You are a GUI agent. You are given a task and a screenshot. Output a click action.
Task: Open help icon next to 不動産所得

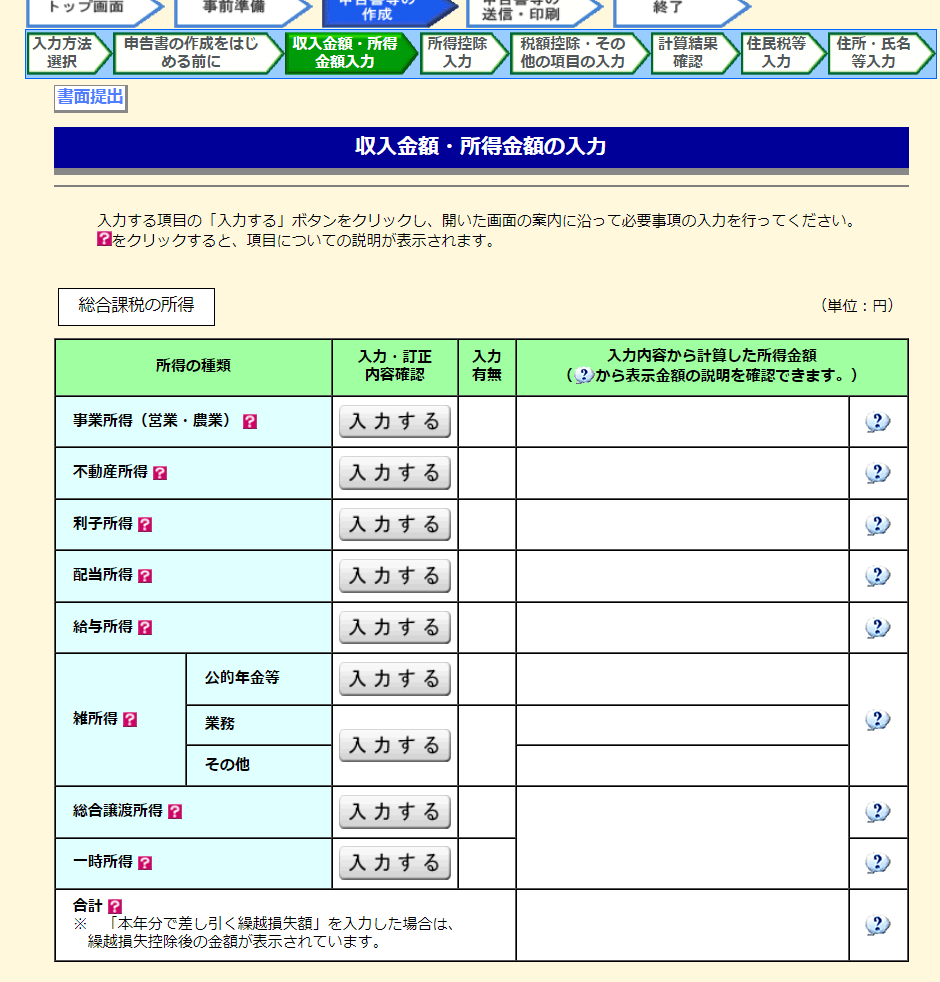(160, 473)
